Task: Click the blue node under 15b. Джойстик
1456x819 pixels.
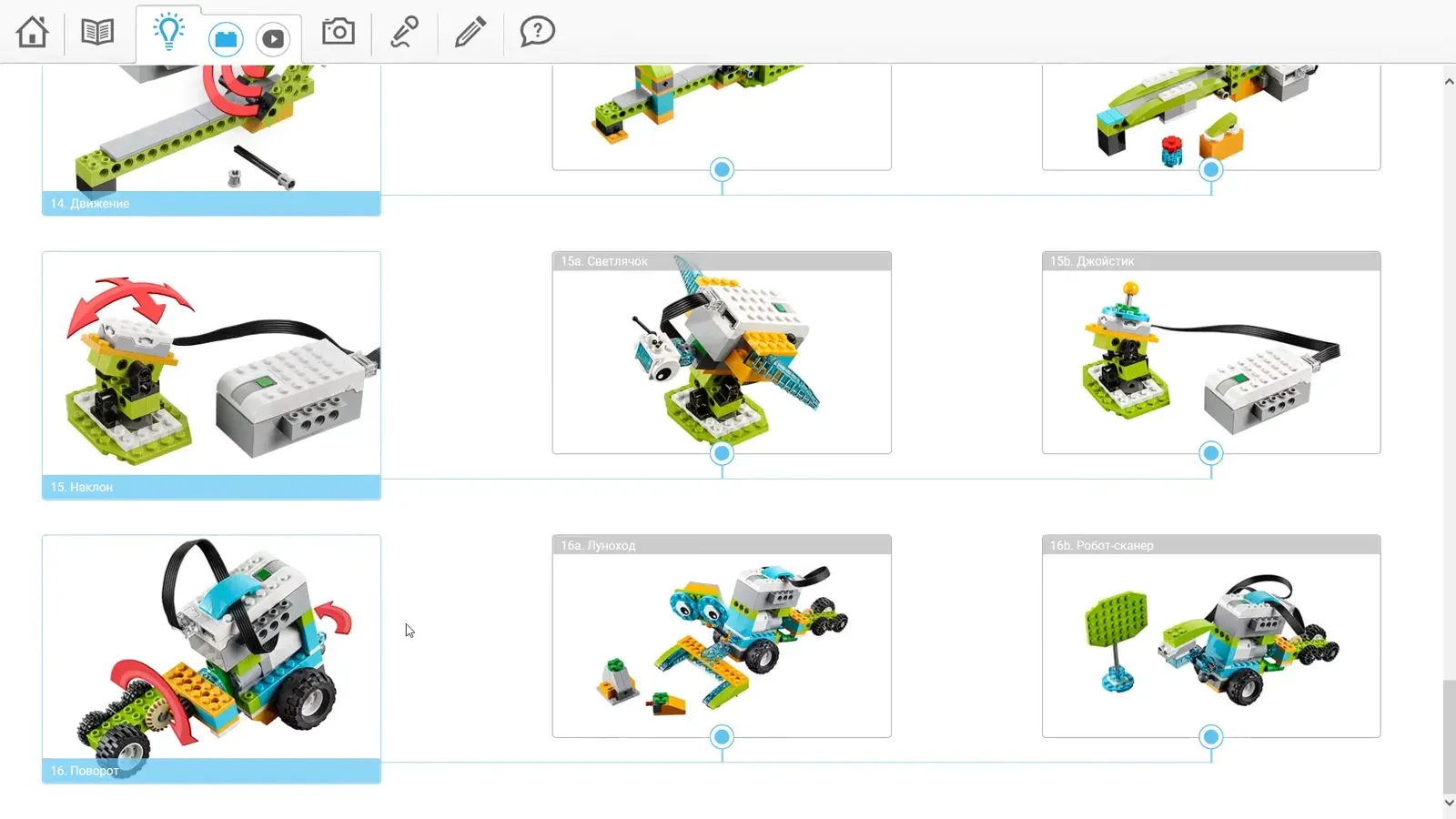Action: [x=1211, y=453]
